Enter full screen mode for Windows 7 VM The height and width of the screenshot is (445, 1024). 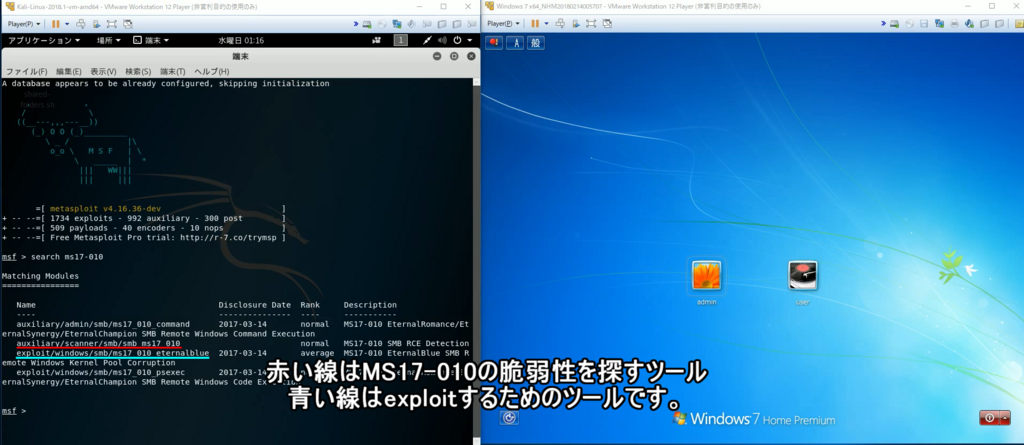tap(591, 24)
